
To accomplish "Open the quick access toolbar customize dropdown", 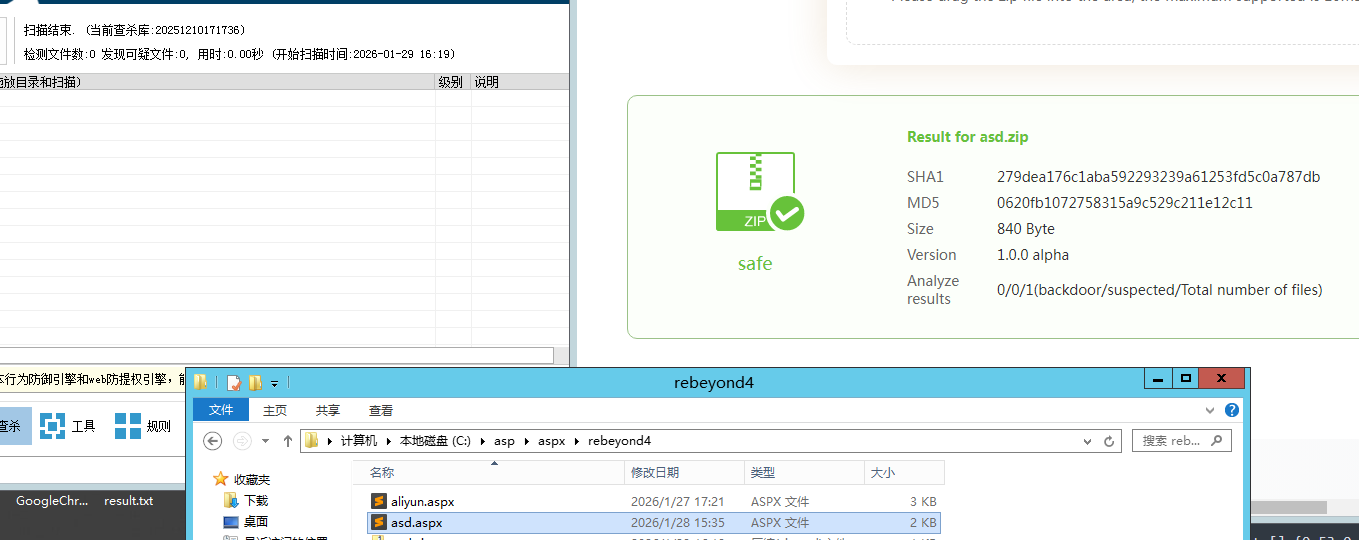I will [x=274, y=383].
